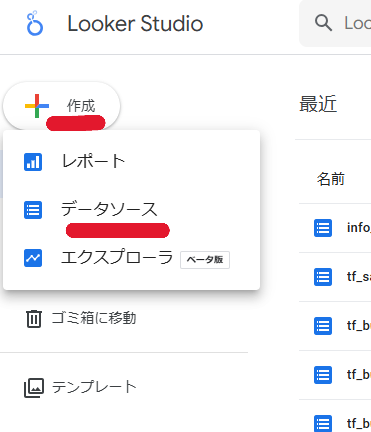The width and height of the screenshot is (371, 432).
Task: Click the colorful plus icon
Action: [x=37, y=106]
